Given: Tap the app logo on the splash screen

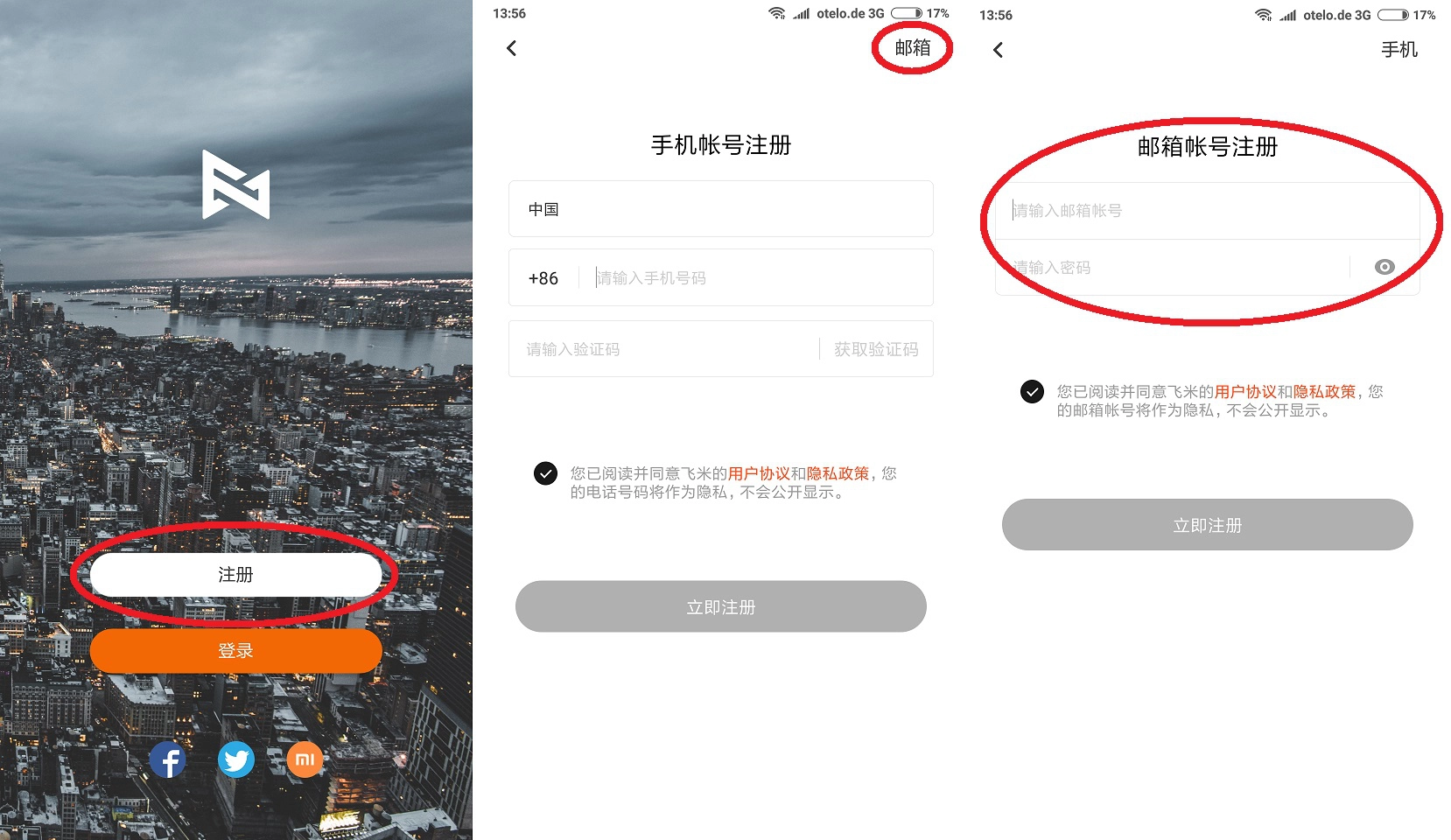Looking at the screenshot, I should (235, 184).
